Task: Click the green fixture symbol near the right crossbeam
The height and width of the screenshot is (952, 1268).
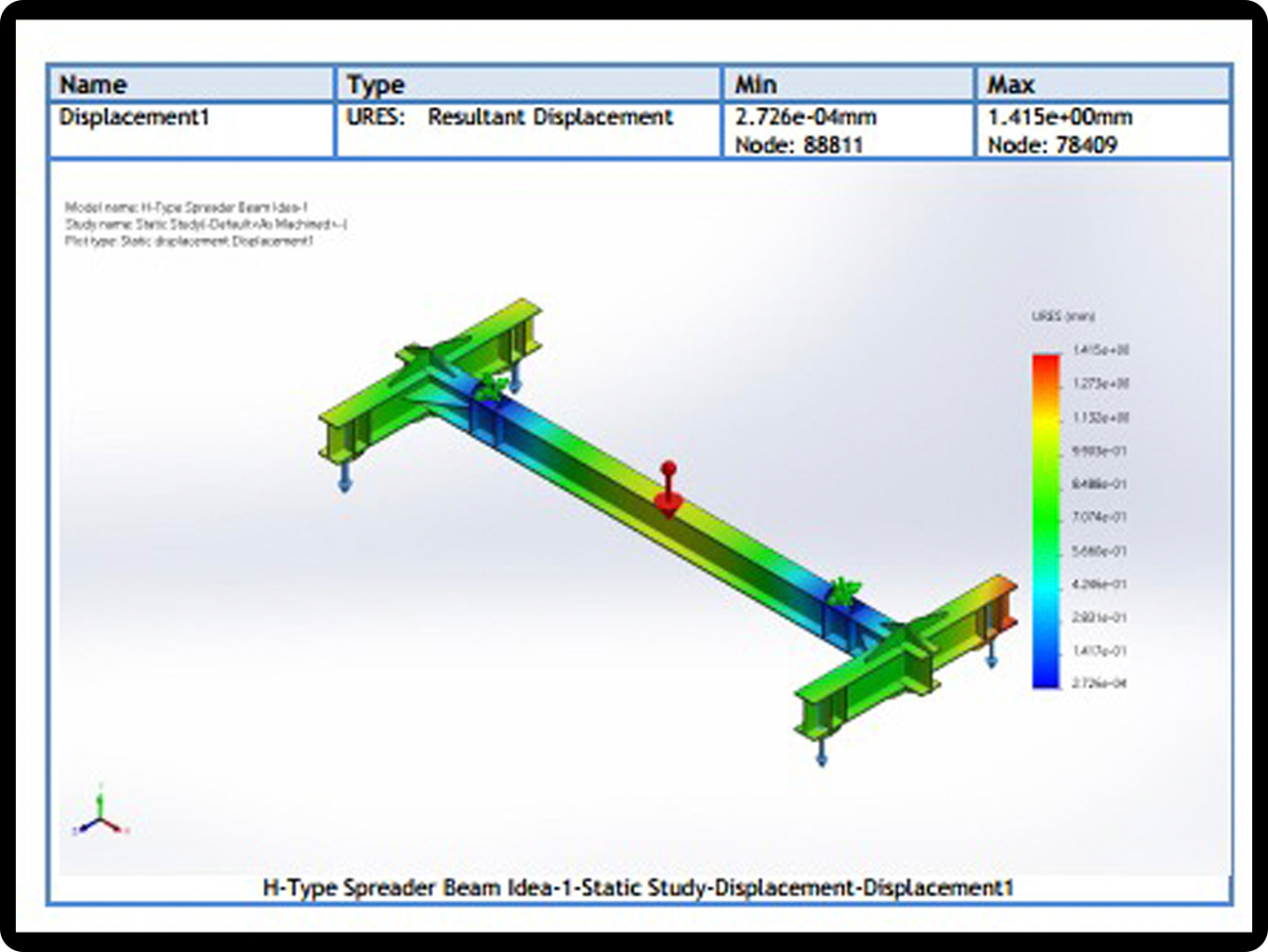Action: point(845,591)
